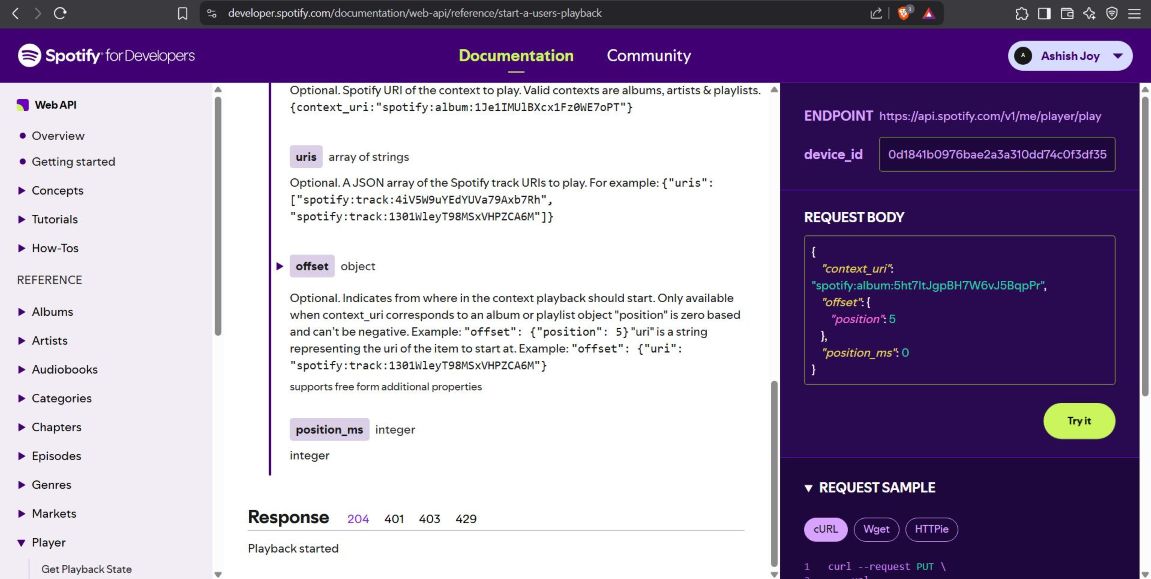Viewport: 1151px width, 579px height.
Task: Expand the Genres reference section
Action: 22,485
